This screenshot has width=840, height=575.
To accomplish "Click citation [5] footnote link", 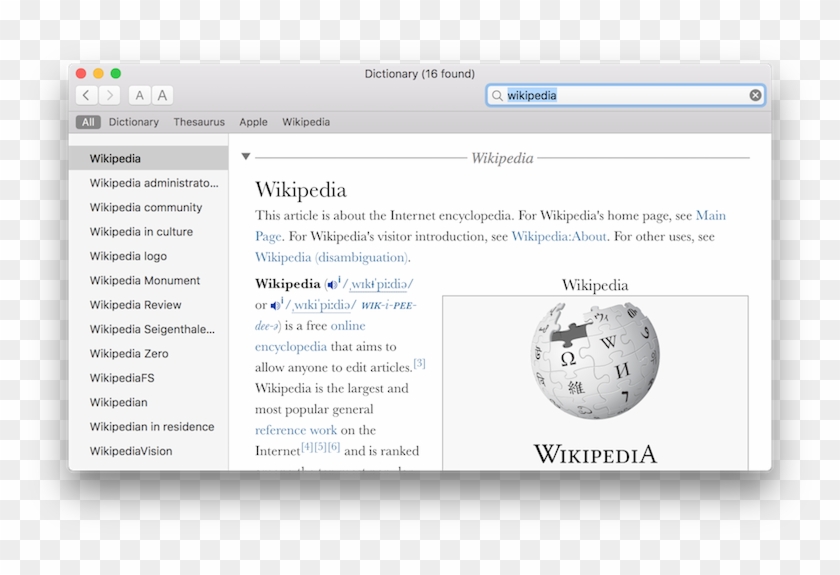I will (x=320, y=446).
